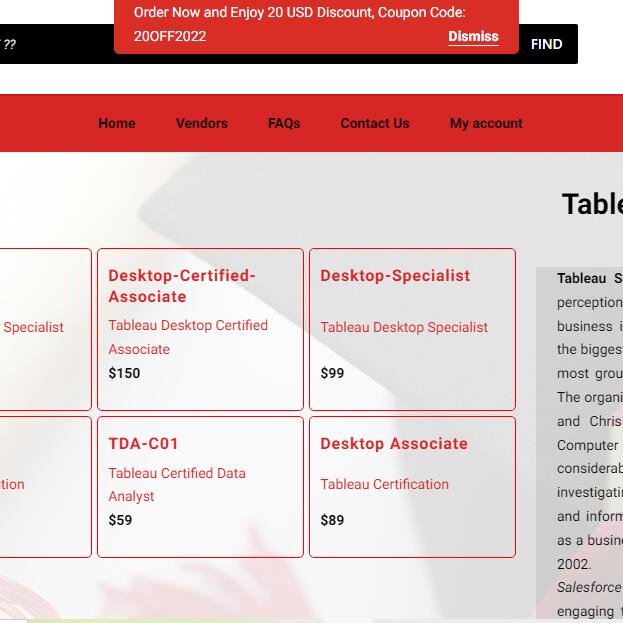623x623 pixels.
Task: Open the Desktop Associate exam title
Action: pos(394,444)
